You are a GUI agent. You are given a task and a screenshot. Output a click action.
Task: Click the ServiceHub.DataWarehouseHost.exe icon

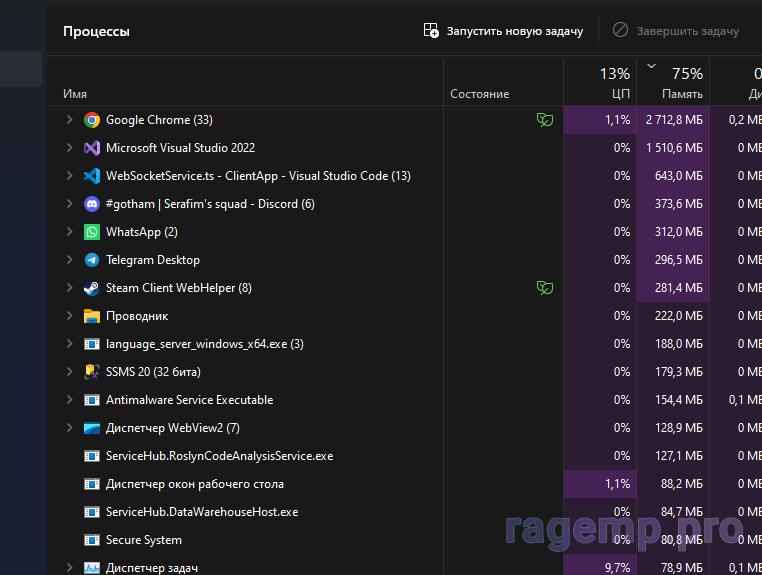pos(92,512)
